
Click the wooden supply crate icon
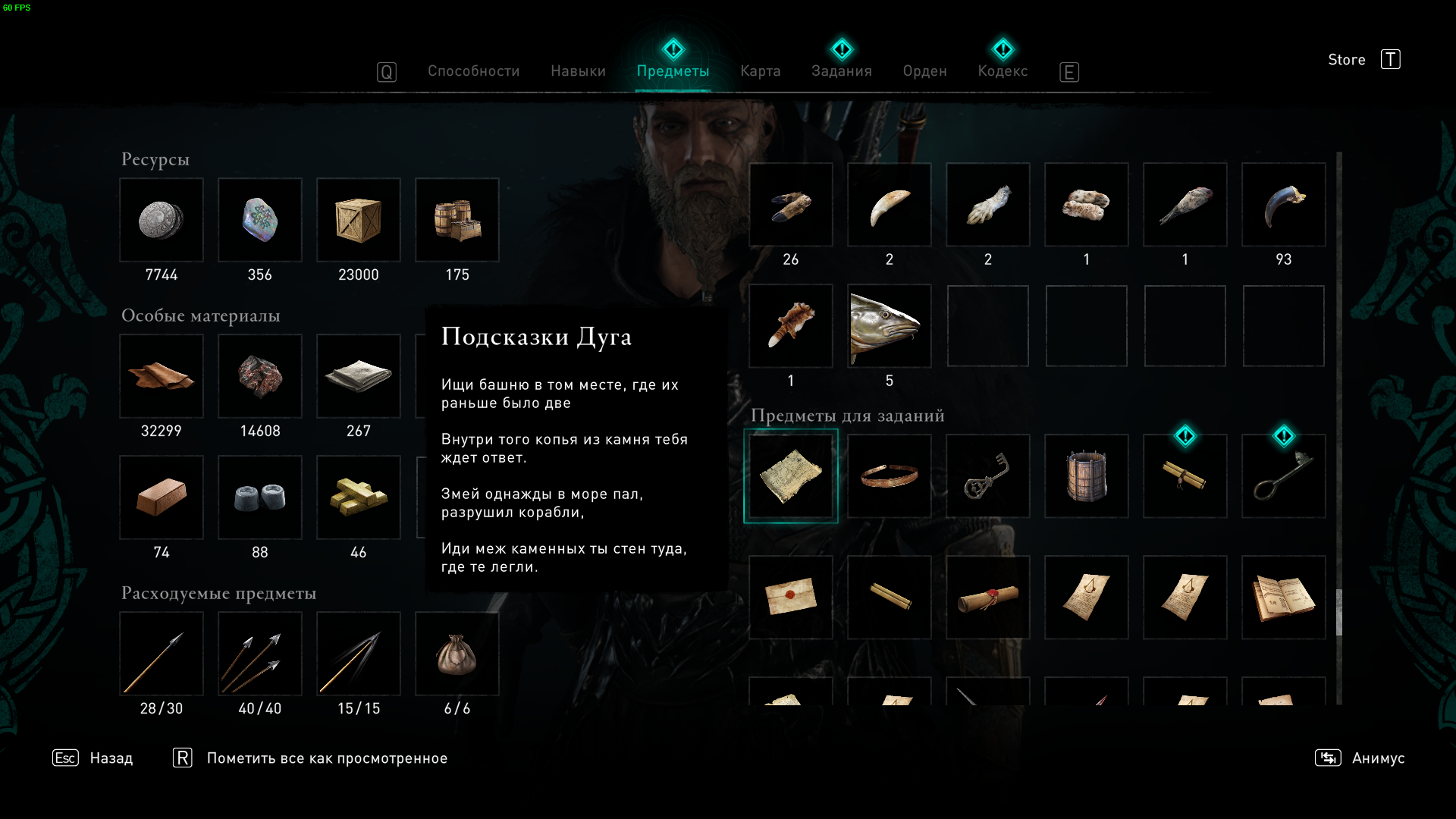tap(359, 220)
